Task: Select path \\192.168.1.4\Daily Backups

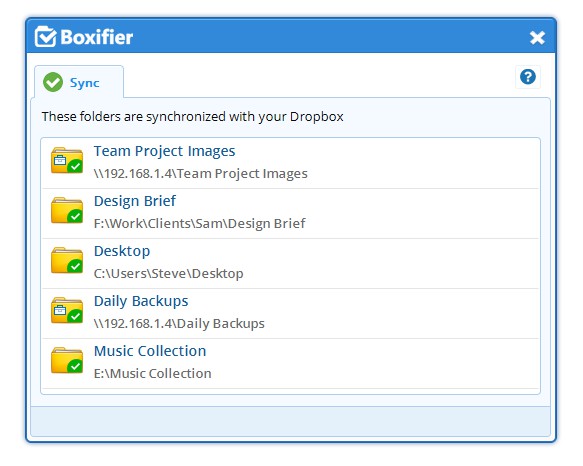Action: click(179, 324)
